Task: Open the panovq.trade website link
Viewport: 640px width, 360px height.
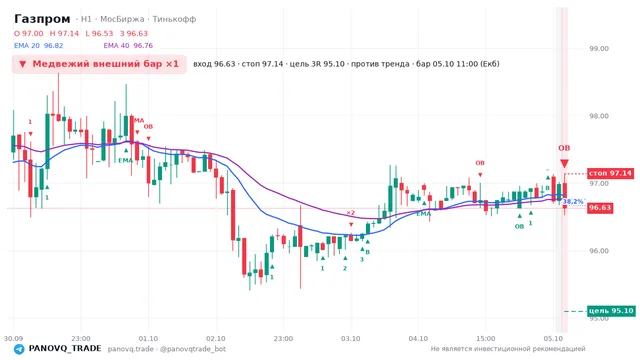Action: [x=131, y=349]
